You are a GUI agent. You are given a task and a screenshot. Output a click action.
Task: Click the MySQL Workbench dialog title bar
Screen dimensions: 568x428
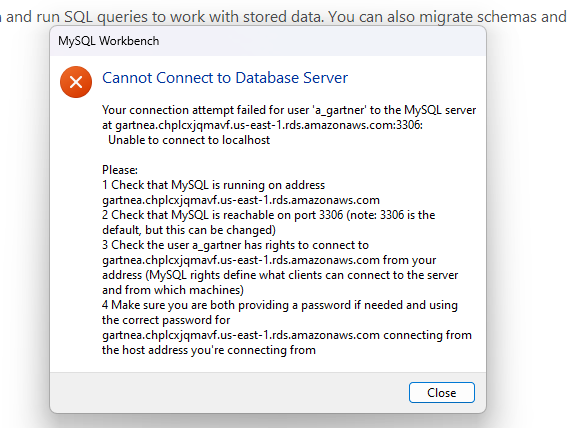pyautogui.click(x=268, y=41)
